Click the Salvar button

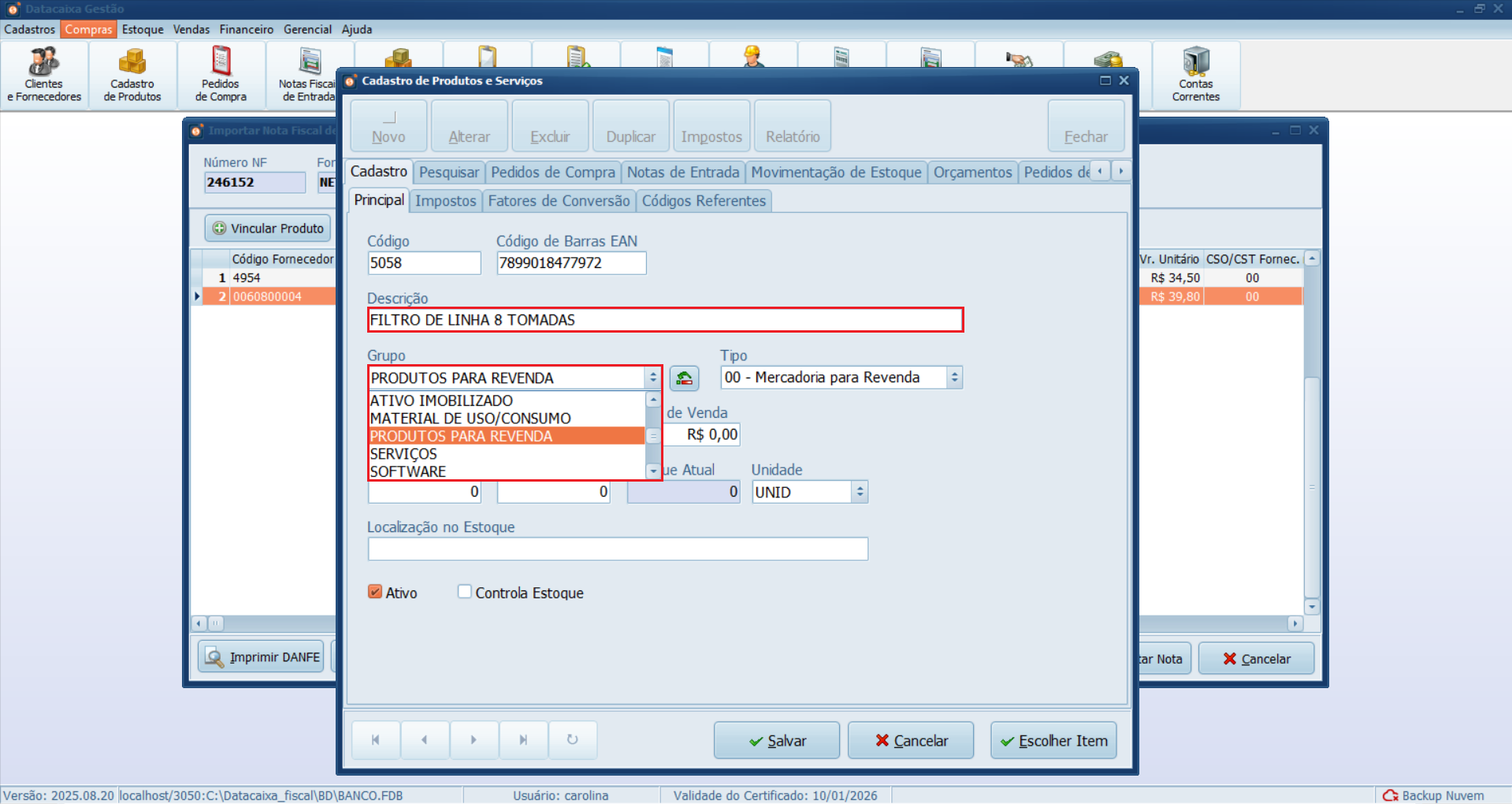point(776,741)
